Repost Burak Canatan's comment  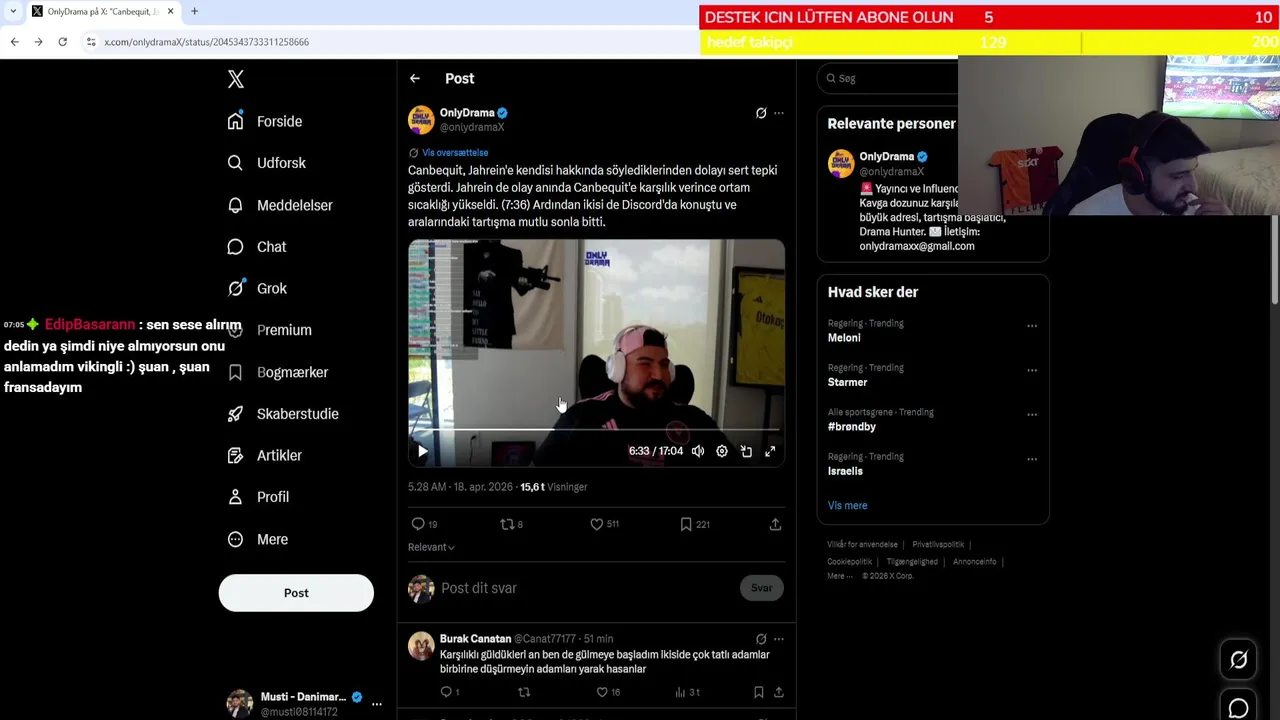[524, 692]
